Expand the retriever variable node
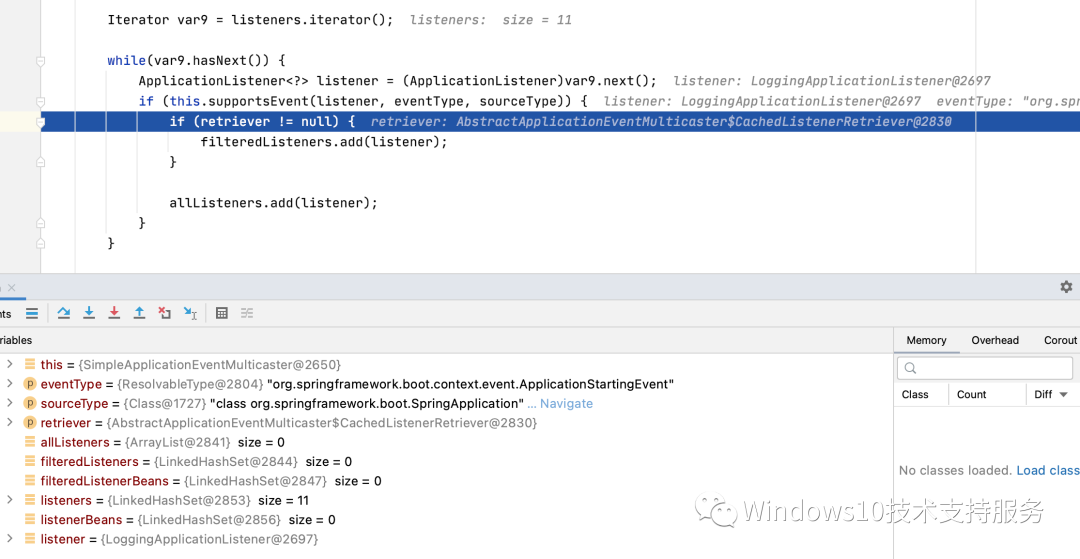The height and width of the screenshot is (559, 1080). click(x=10, y=422)
